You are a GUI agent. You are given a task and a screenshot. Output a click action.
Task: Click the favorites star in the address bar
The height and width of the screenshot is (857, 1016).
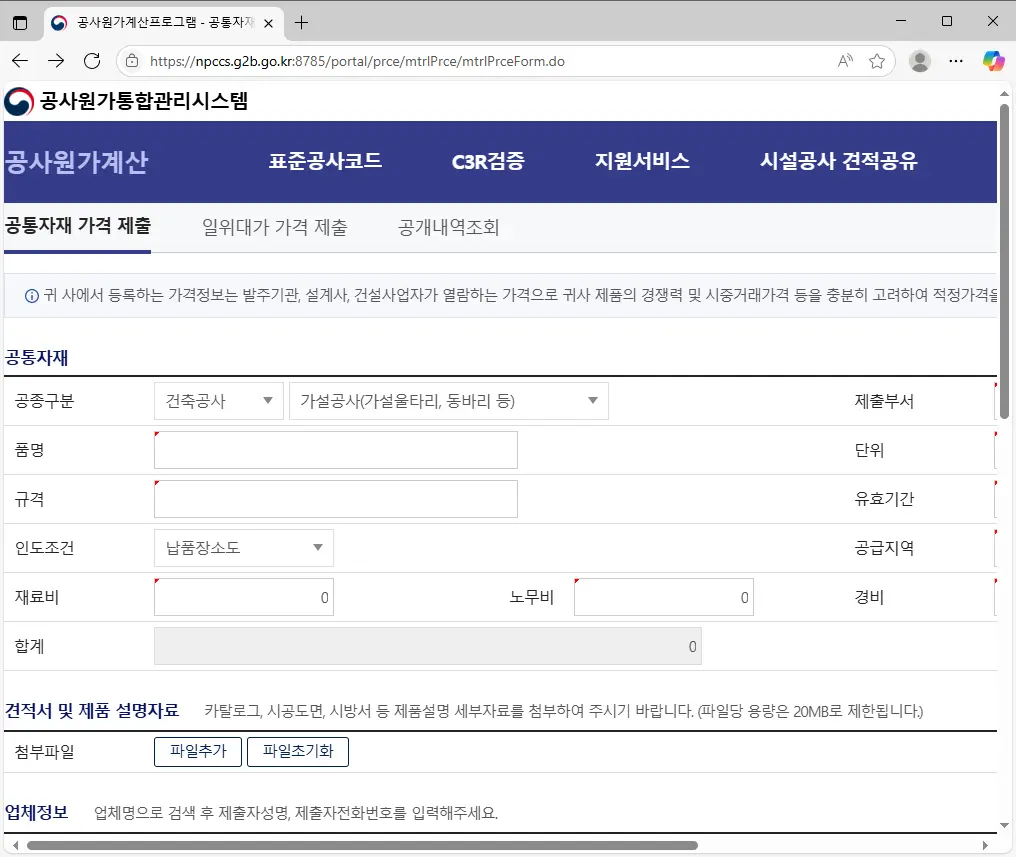[877, 61]
